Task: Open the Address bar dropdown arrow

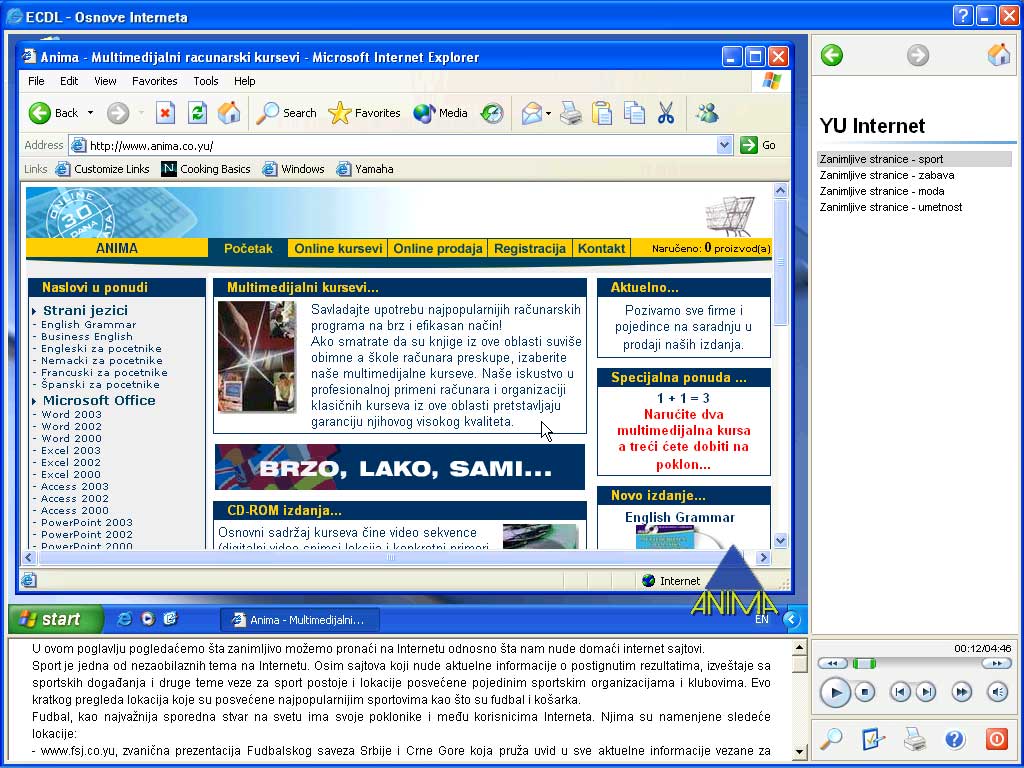Action: [723, 145]
